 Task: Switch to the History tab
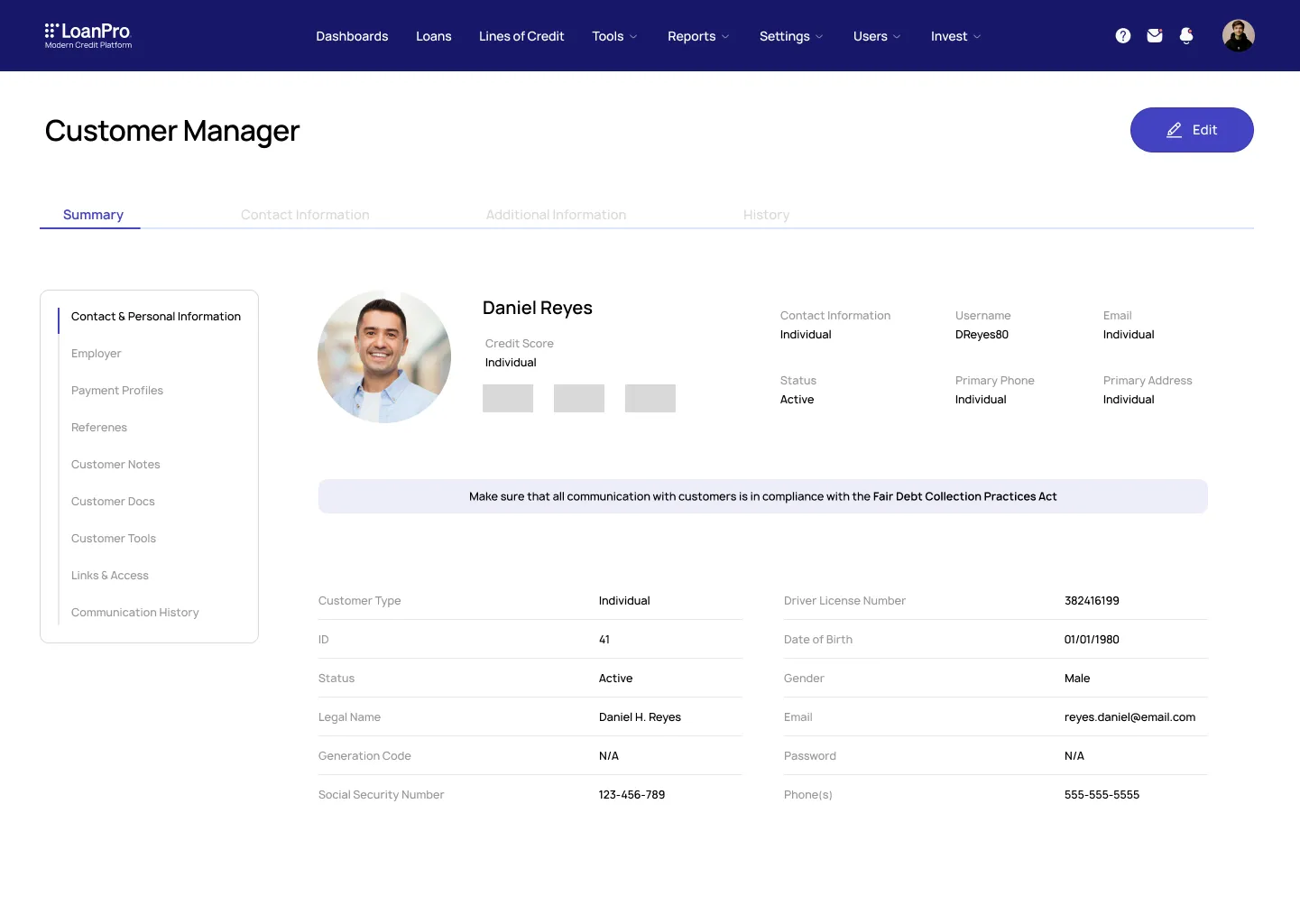click(766, 215)
